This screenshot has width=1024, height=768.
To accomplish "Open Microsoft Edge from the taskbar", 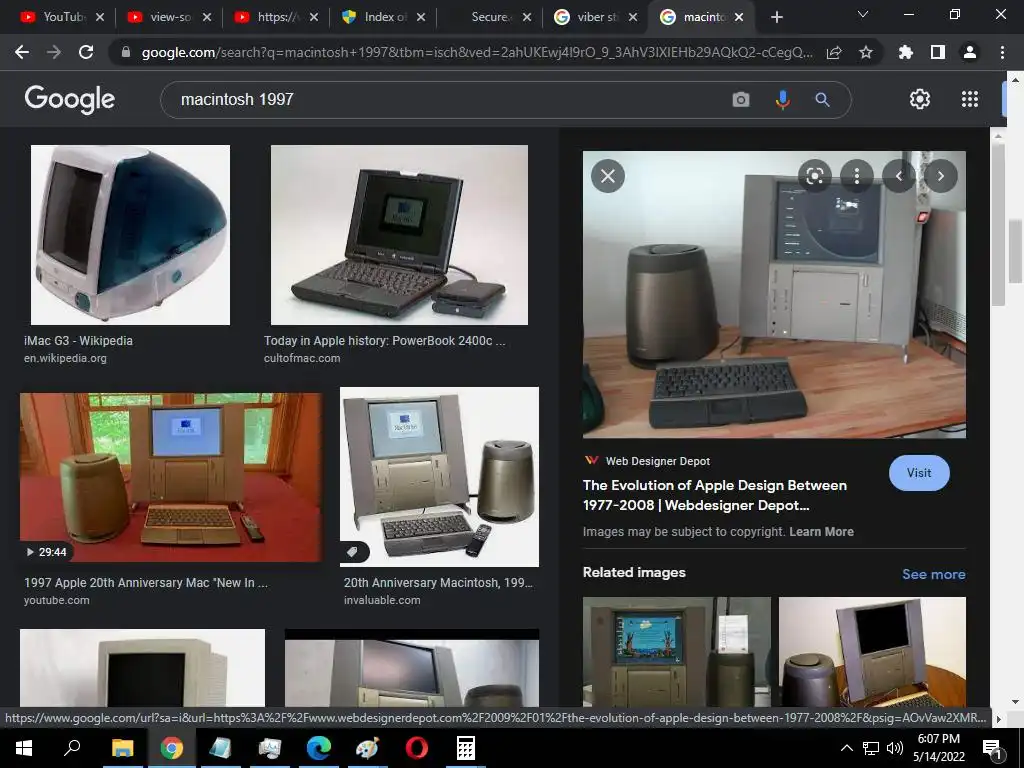I will 319,748.
